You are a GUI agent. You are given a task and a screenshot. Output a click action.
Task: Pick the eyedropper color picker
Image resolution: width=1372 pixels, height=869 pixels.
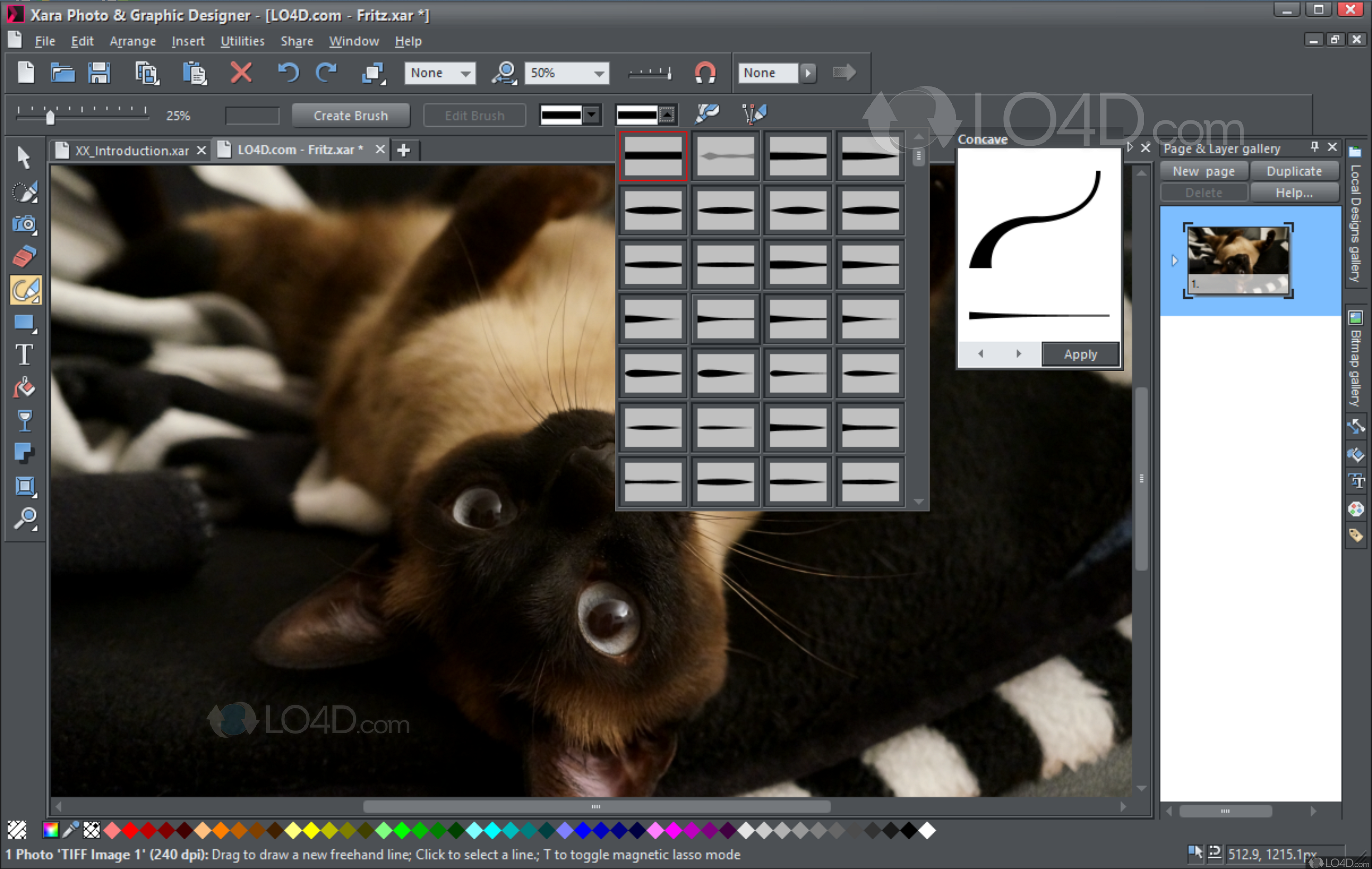[71, 830]
